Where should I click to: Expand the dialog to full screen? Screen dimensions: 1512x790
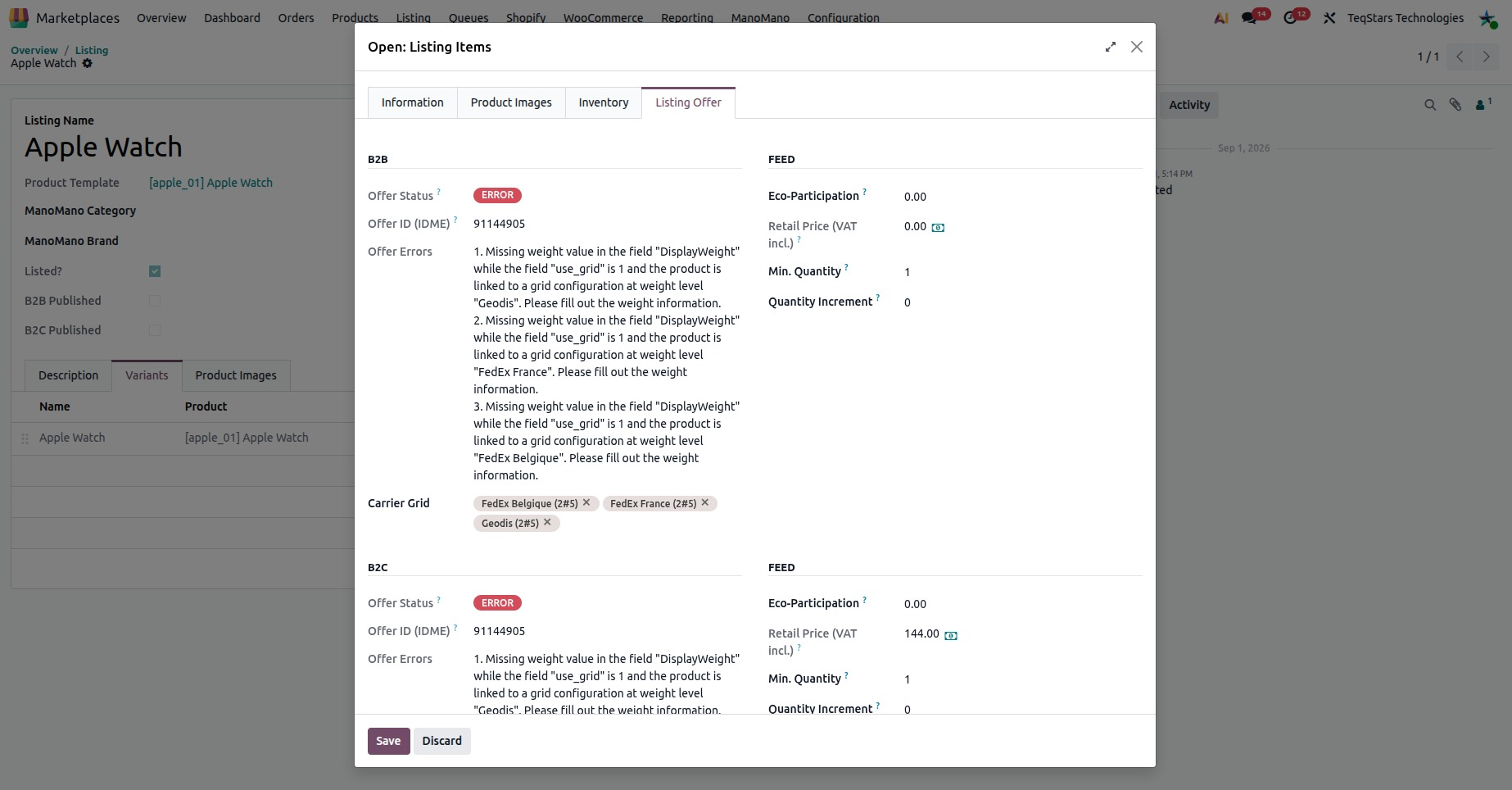pyautogui.click(x=1111, y=47)
